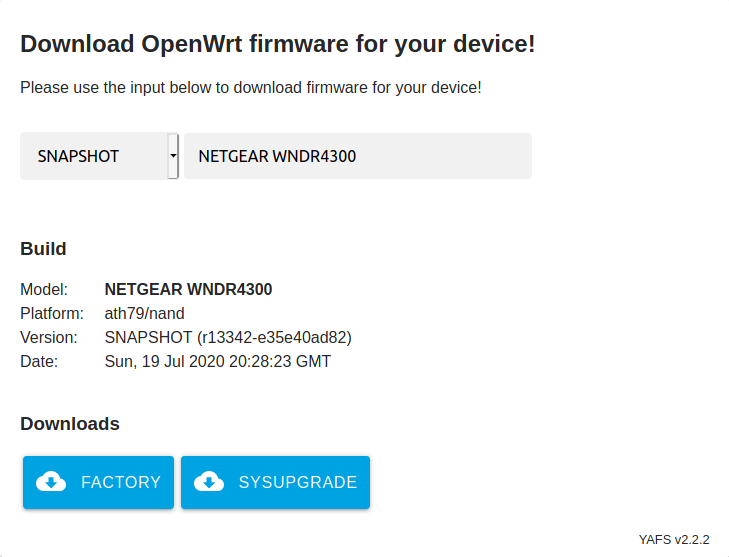Click the instruction text below the heading
The image size is (729, 557).
[x=251, y=87]
